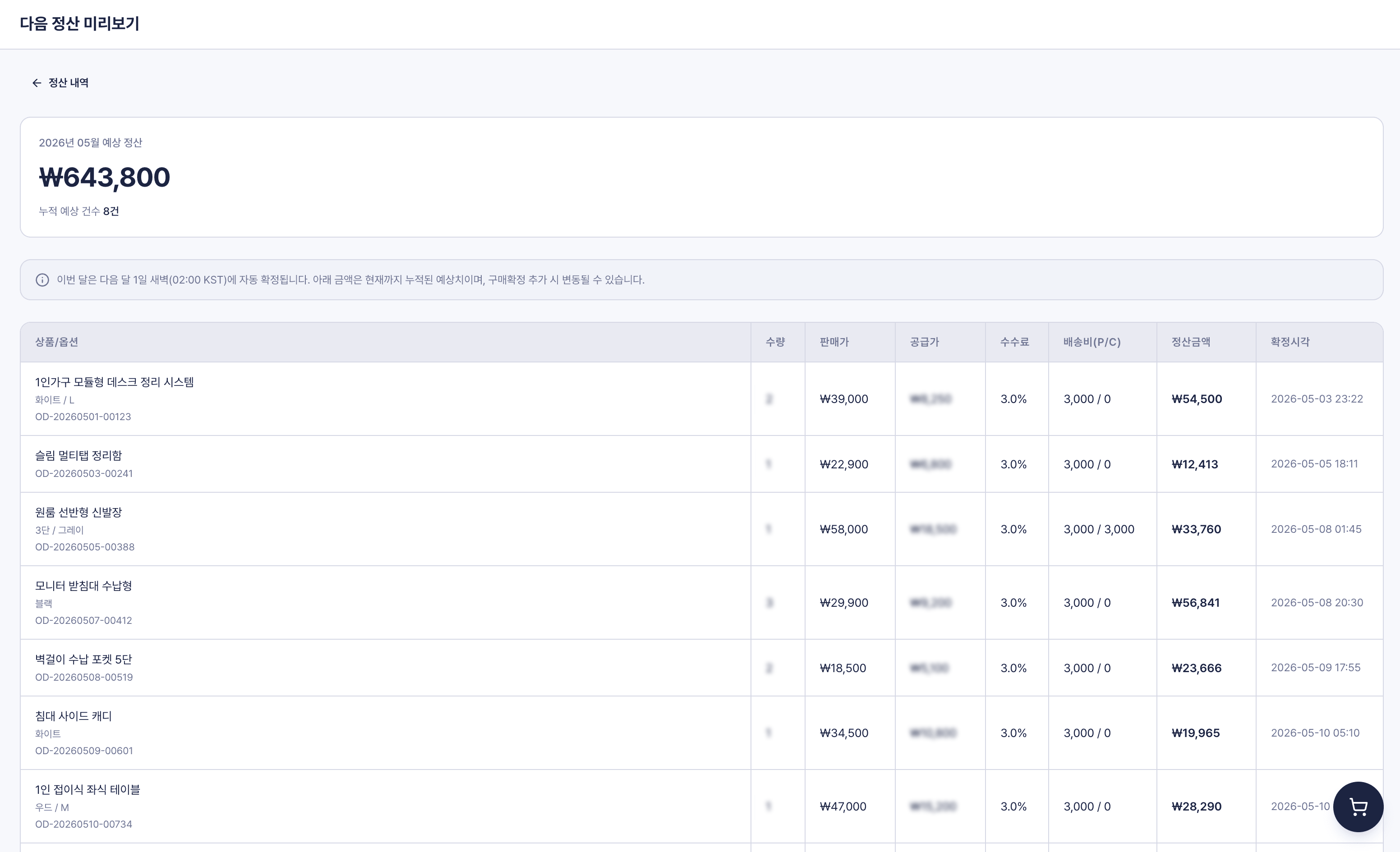This screenshot has height=852, width=1400.
Task: Select product 원룸 선반형 신발장
Action: [78, 513]
